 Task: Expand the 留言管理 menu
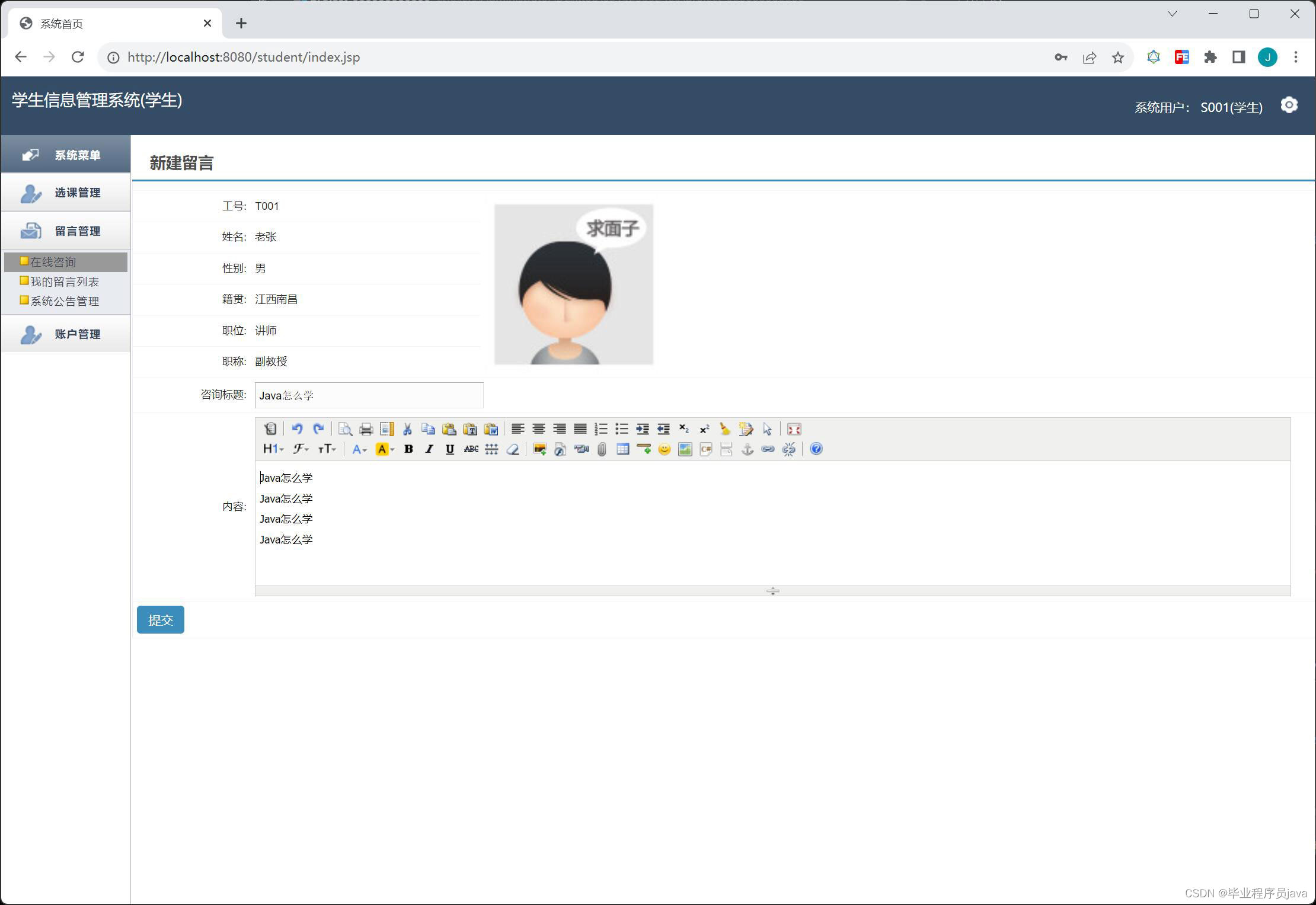[65, 231]
